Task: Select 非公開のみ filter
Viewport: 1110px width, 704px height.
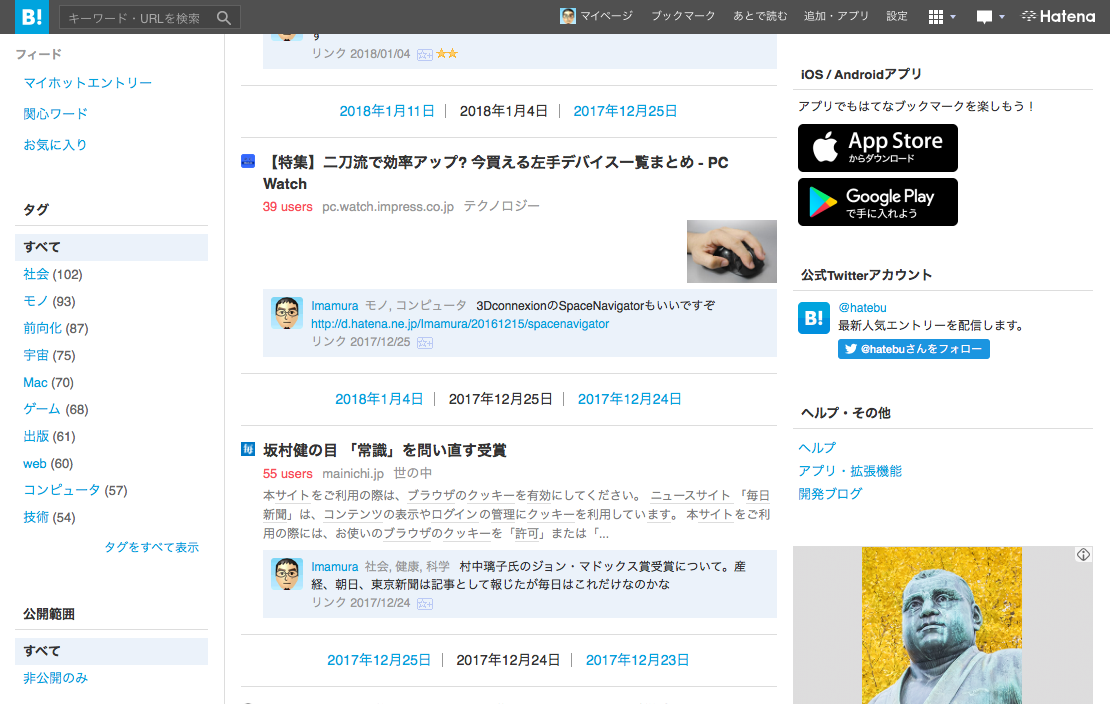Action: [55, 678]
